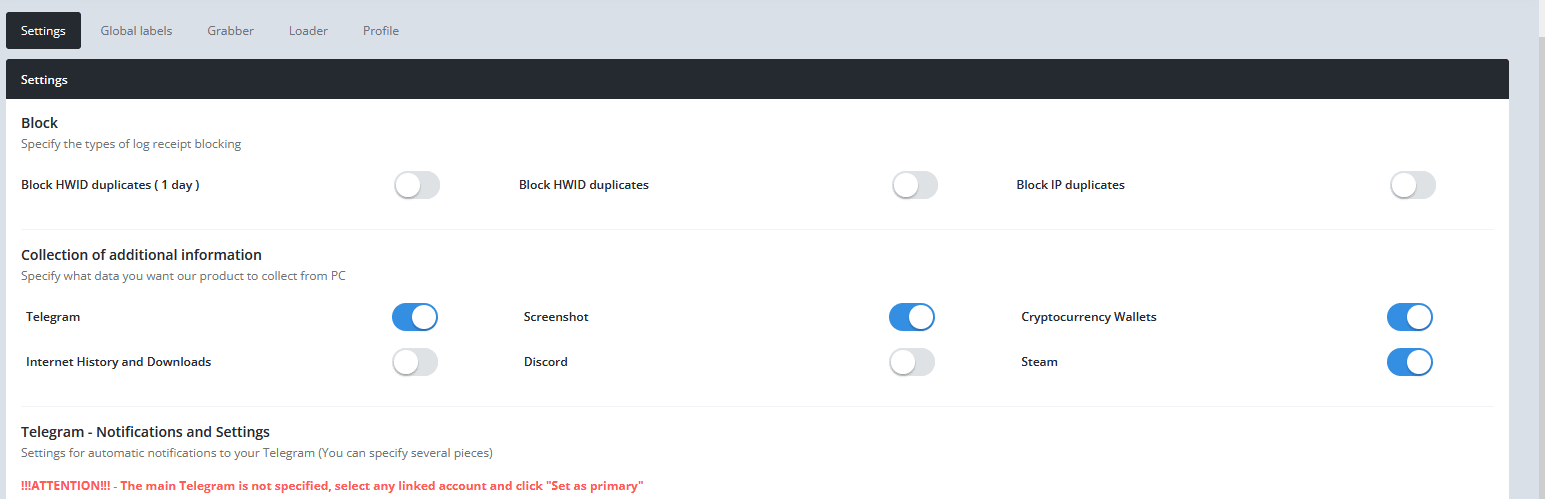Open the Grabber tab
Screen dimensions: 1545x499
tap(231, 30)
